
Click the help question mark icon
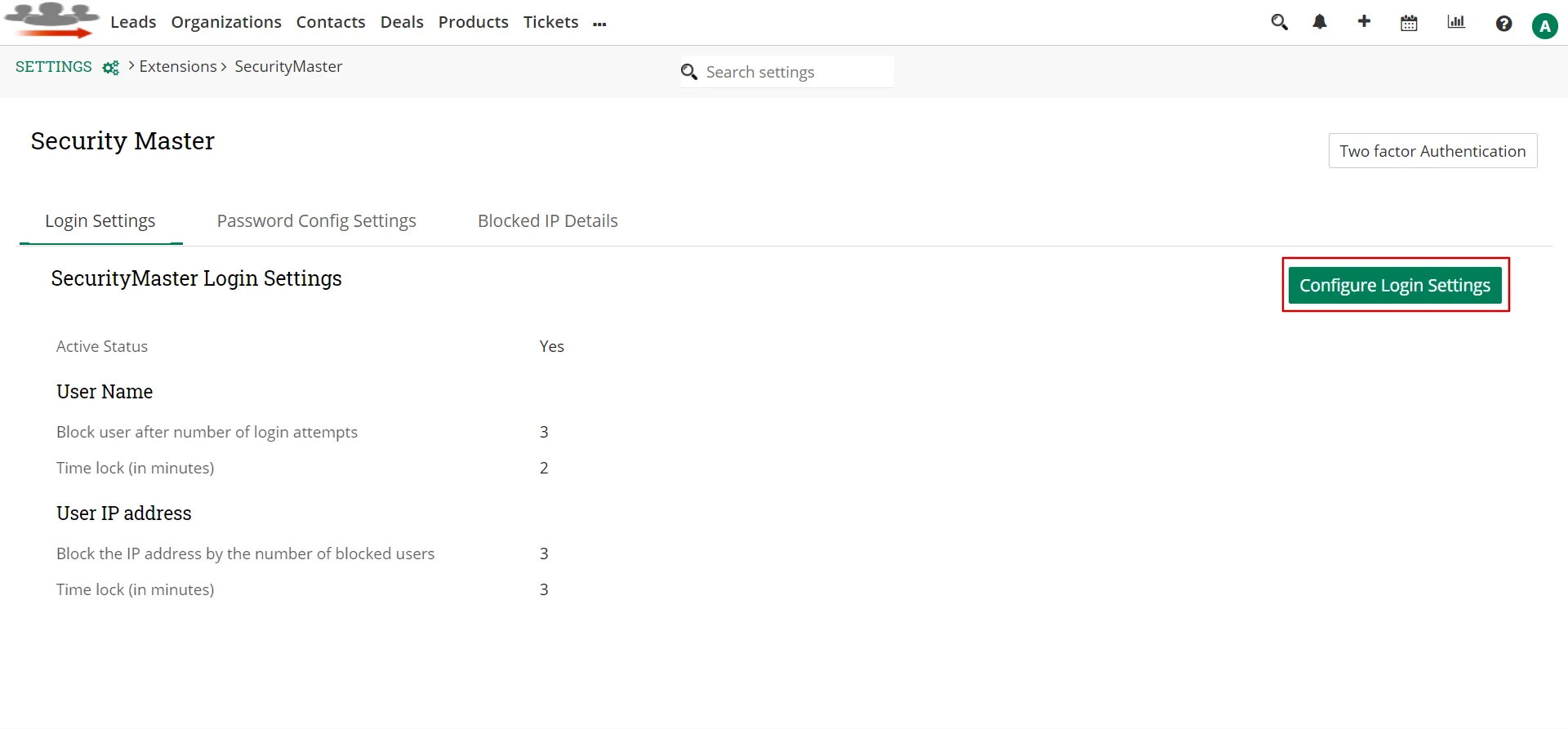pyautogui.click(x=1504, y=24)
